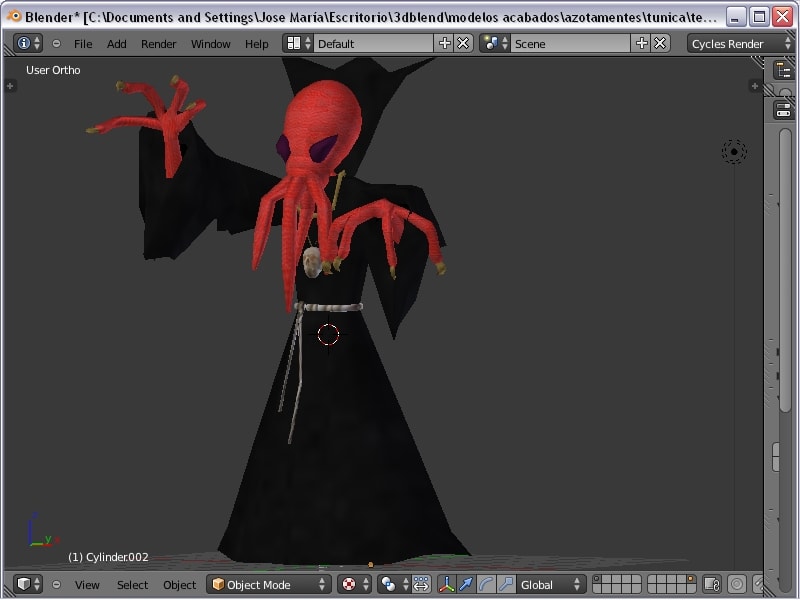Viewport: 800px width, 600px height.
Task: Delete the current Scene with X button
Action: (x=659, y=43)
